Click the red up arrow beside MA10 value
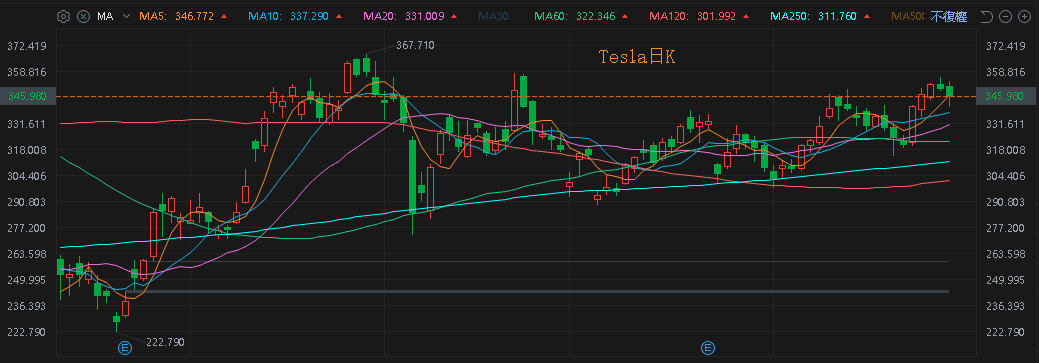The height and width of the screenshot is (363, 1039). point(339,17)
